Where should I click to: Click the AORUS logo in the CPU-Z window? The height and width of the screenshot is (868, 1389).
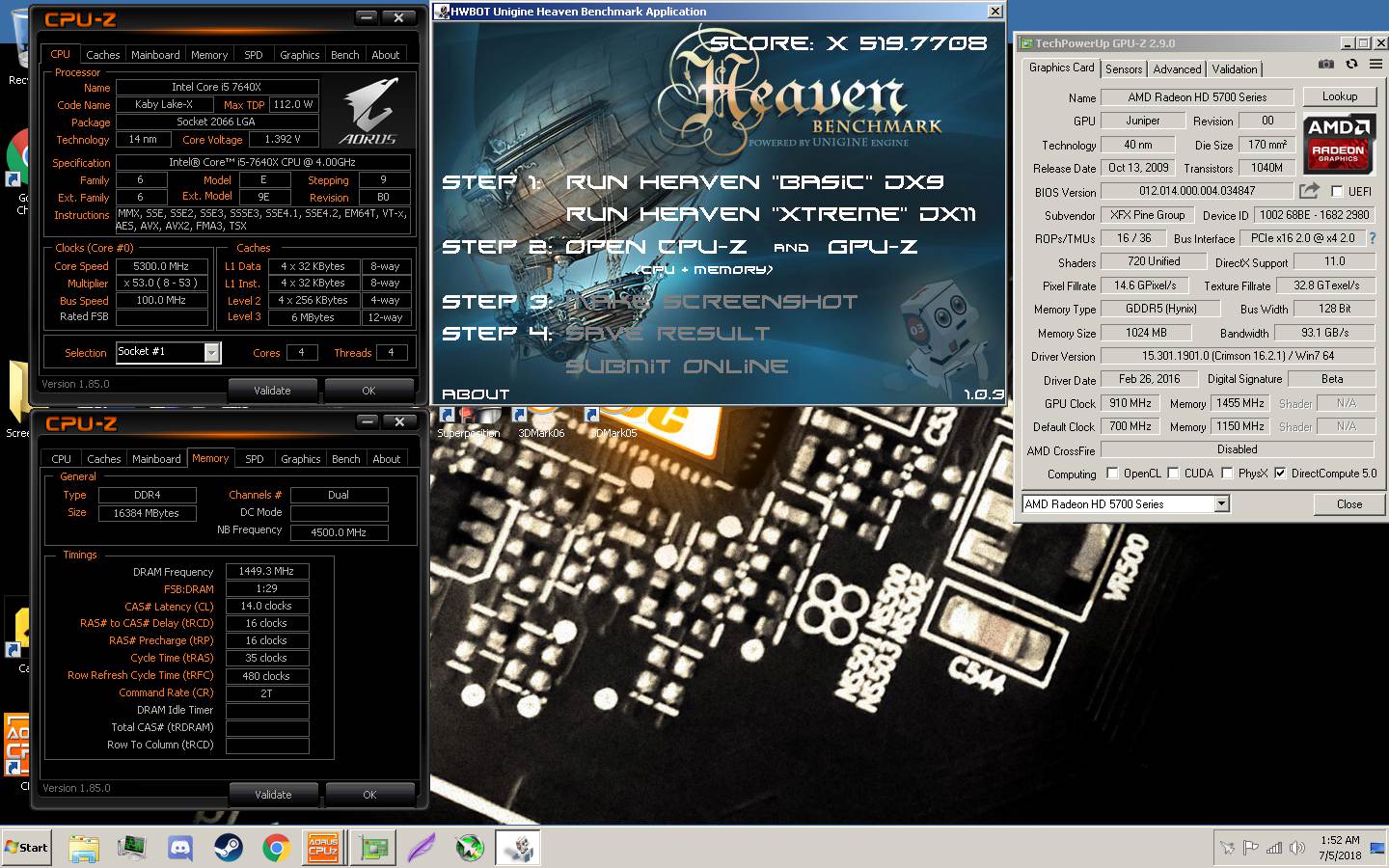371,113
